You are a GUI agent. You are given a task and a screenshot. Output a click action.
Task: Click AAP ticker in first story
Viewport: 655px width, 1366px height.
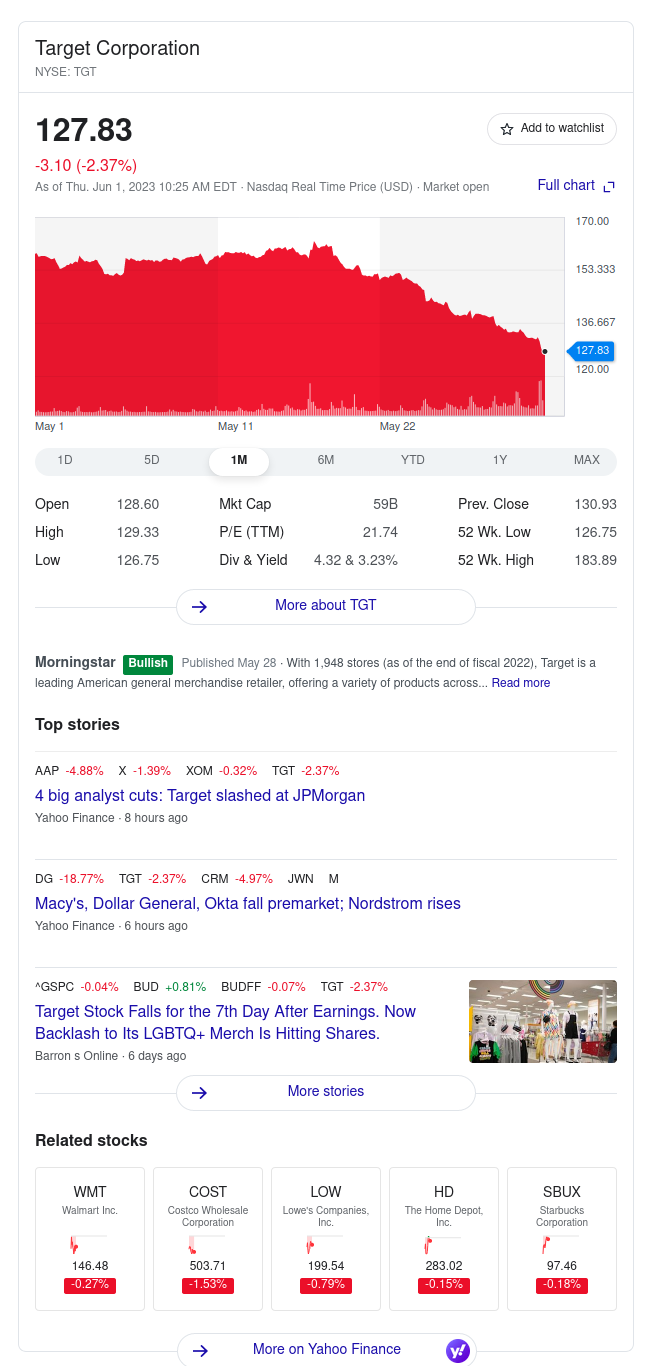click(47, 771)
